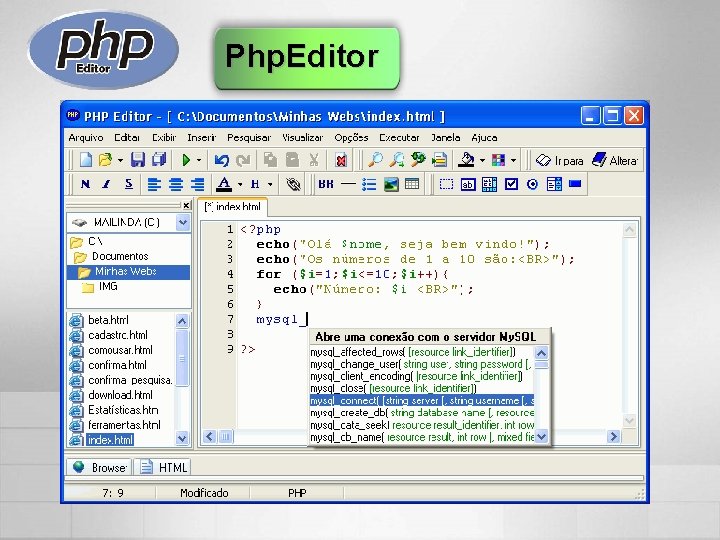Click the font color A icon
The width and height of the screenshot is (720, 540).
point(224,184)
